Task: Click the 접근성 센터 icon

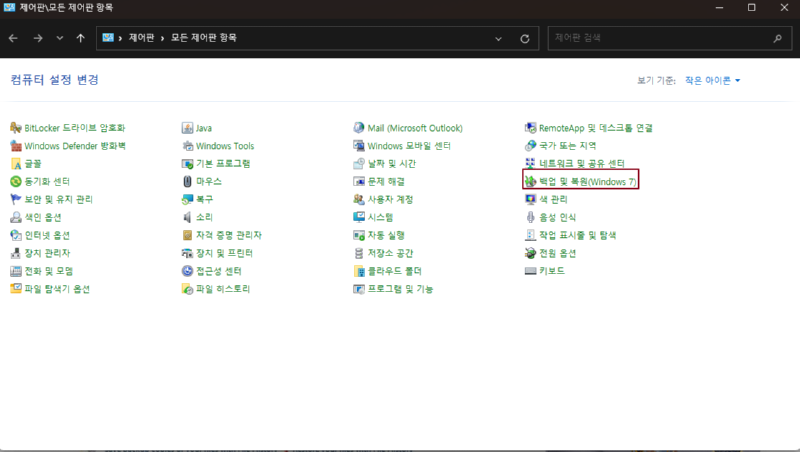Action: point(187,271)
